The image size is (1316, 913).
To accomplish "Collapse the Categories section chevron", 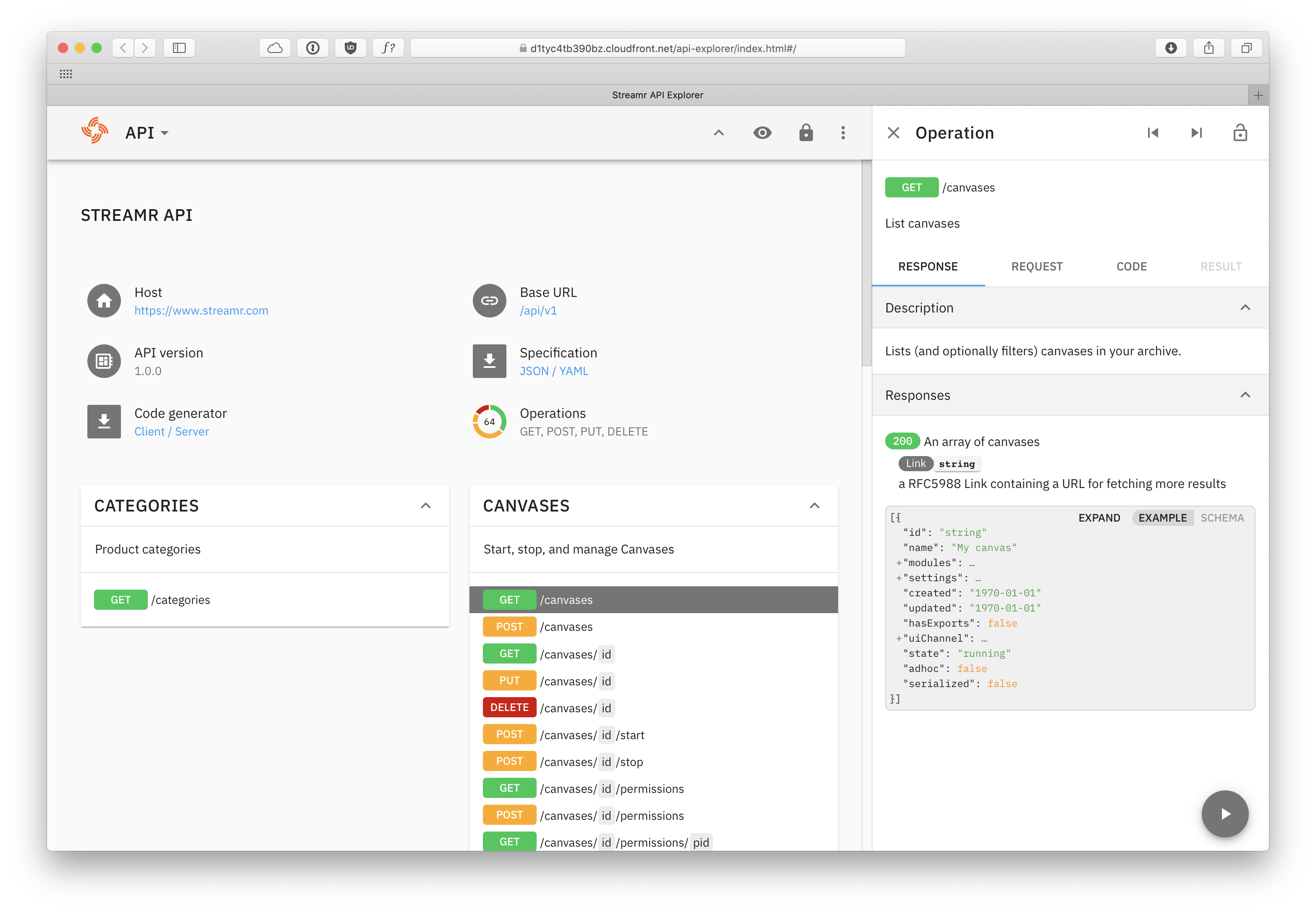I will (x=425, y=506).
